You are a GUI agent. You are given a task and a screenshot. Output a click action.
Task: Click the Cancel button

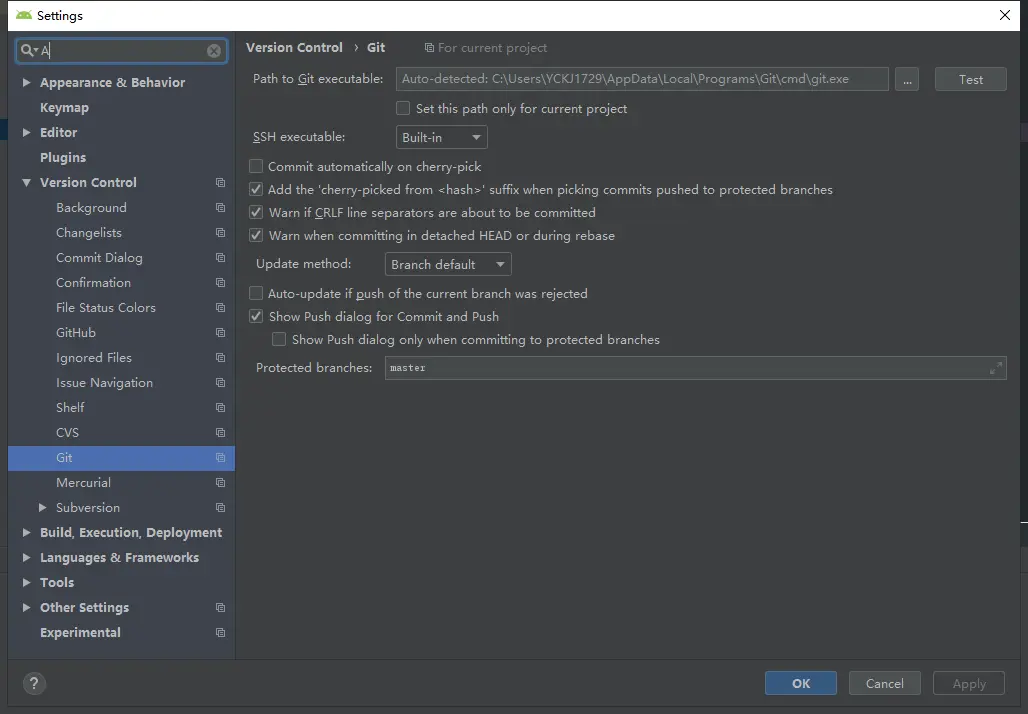884,683
